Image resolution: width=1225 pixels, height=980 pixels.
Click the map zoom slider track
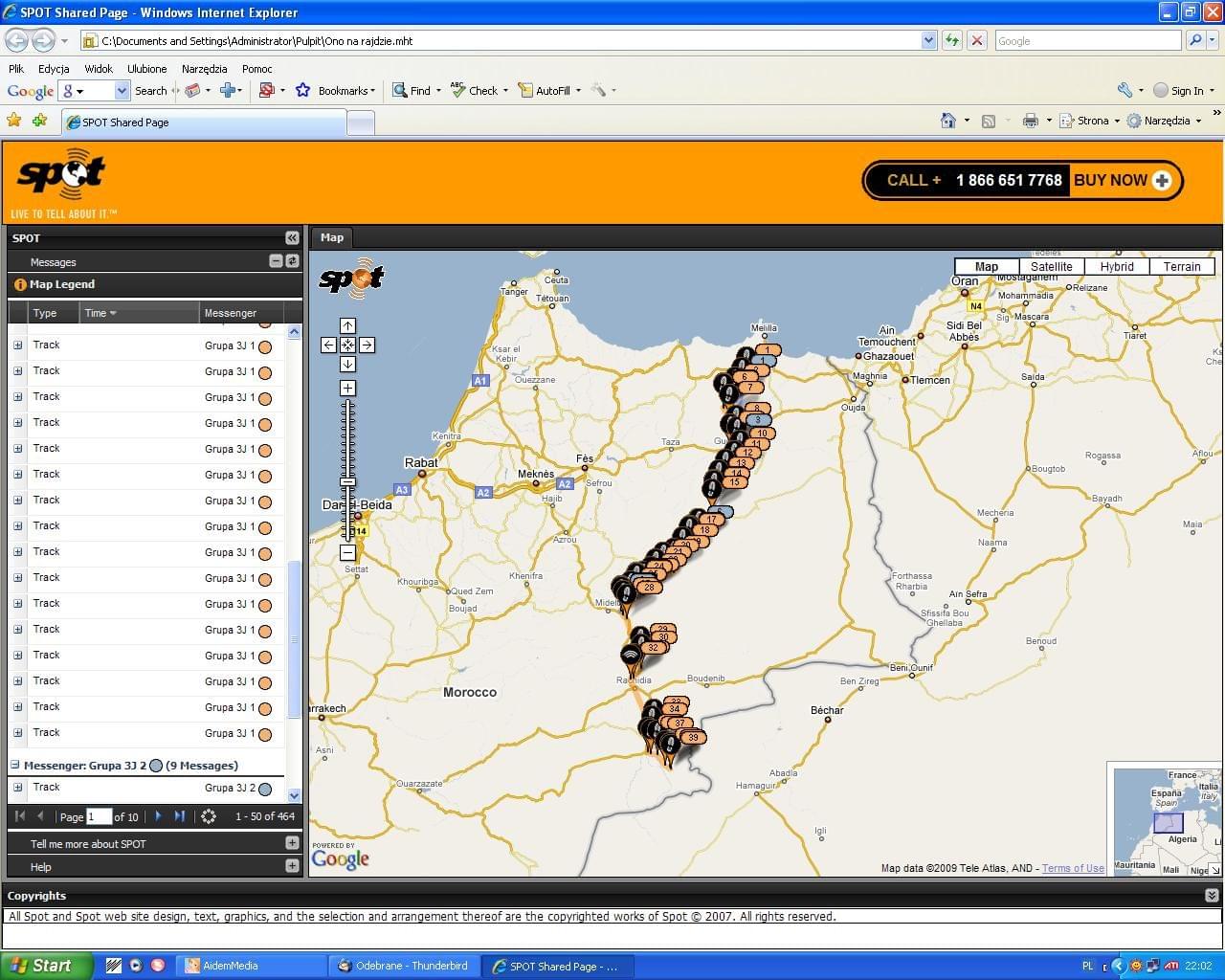click(x=347, y=469)
